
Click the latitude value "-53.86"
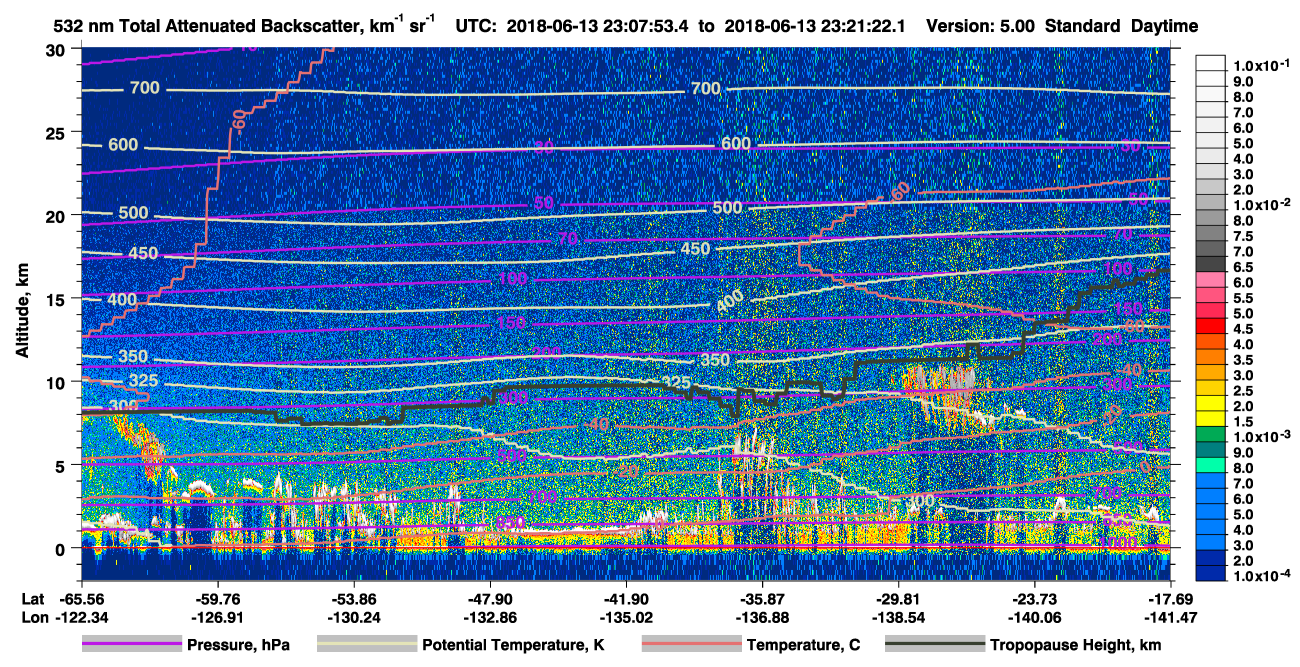(353, 599)
